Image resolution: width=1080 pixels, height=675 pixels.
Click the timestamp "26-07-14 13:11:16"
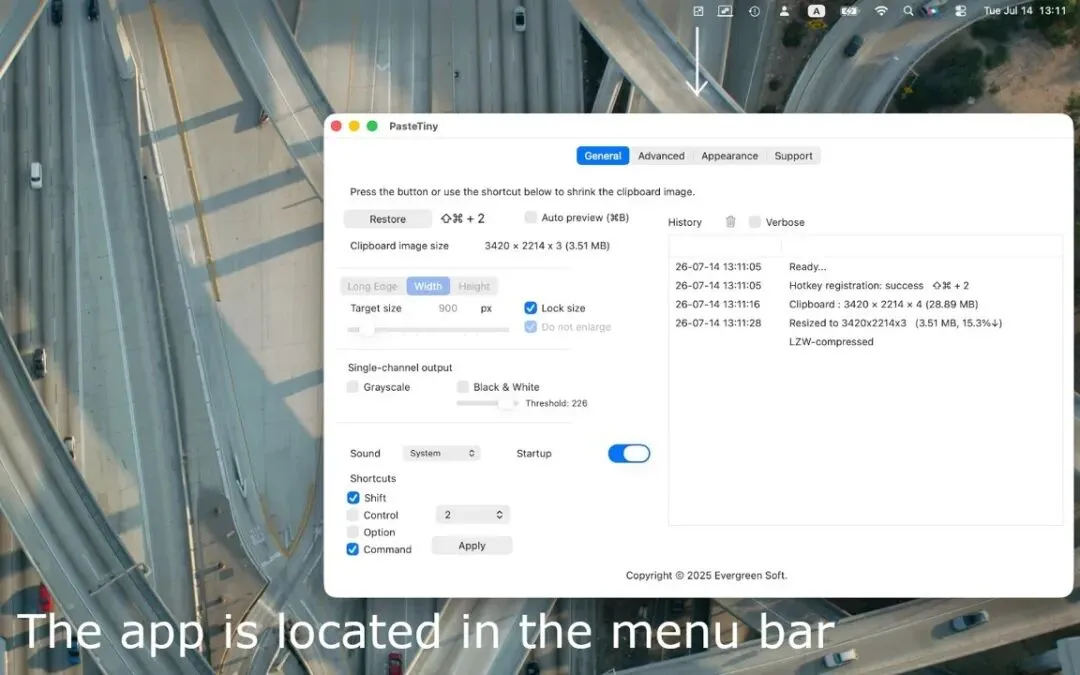[x=718, y=304]
